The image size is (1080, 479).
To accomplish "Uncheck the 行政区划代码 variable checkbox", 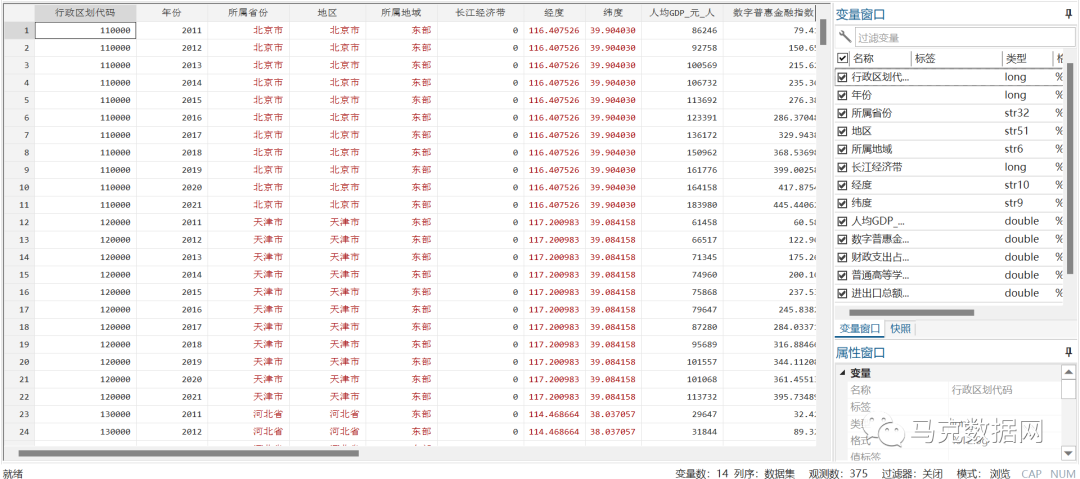I will click(x=842, y=77).
